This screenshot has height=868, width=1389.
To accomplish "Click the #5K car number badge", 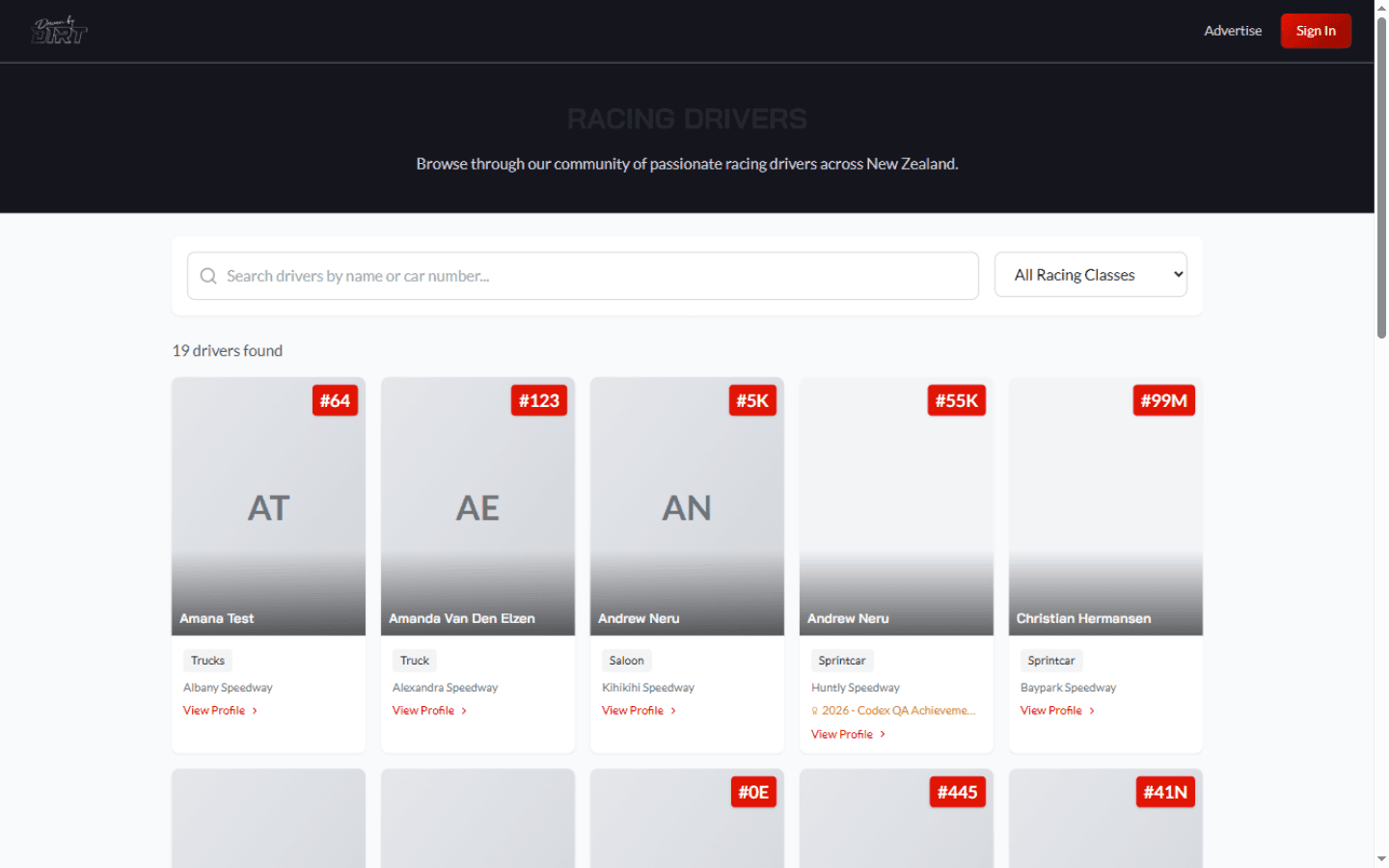I will tap(752, 400).
